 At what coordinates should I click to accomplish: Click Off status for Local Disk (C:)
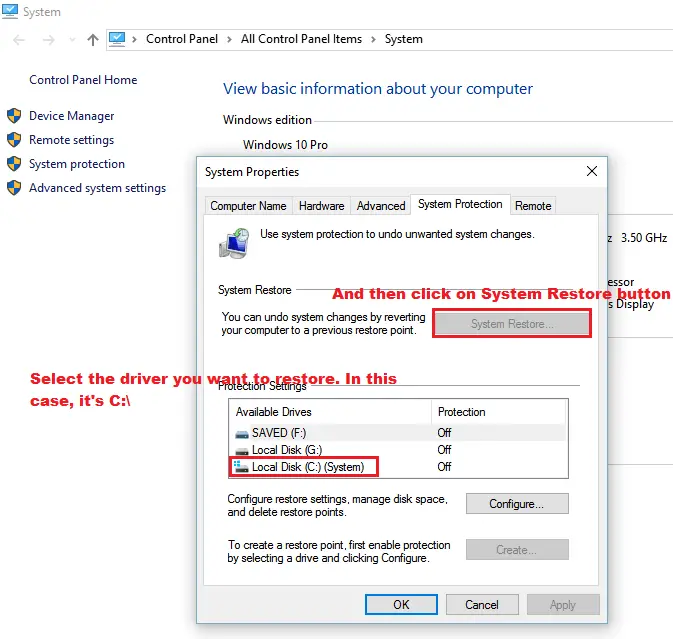point(444,467)
